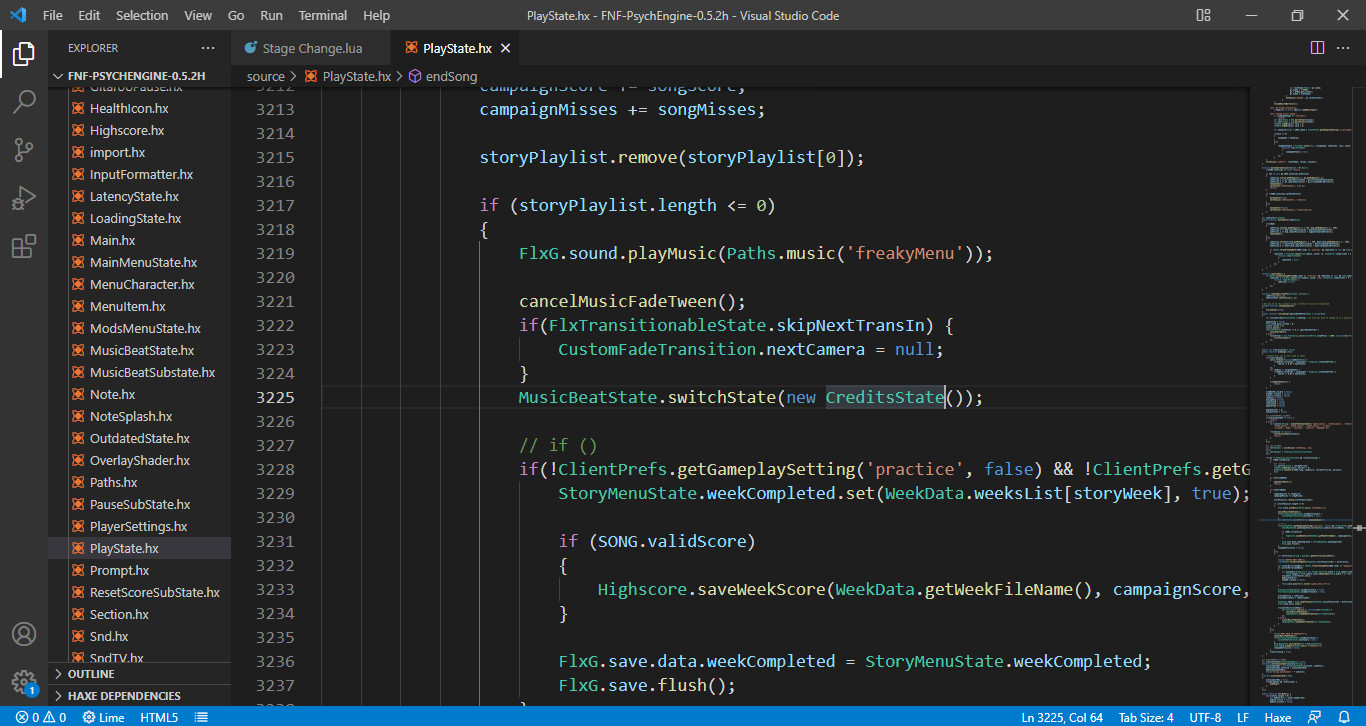Click the Lime status bar item
The width and height of the screenshot is (1366, 726).
click(x=103, y=717)
